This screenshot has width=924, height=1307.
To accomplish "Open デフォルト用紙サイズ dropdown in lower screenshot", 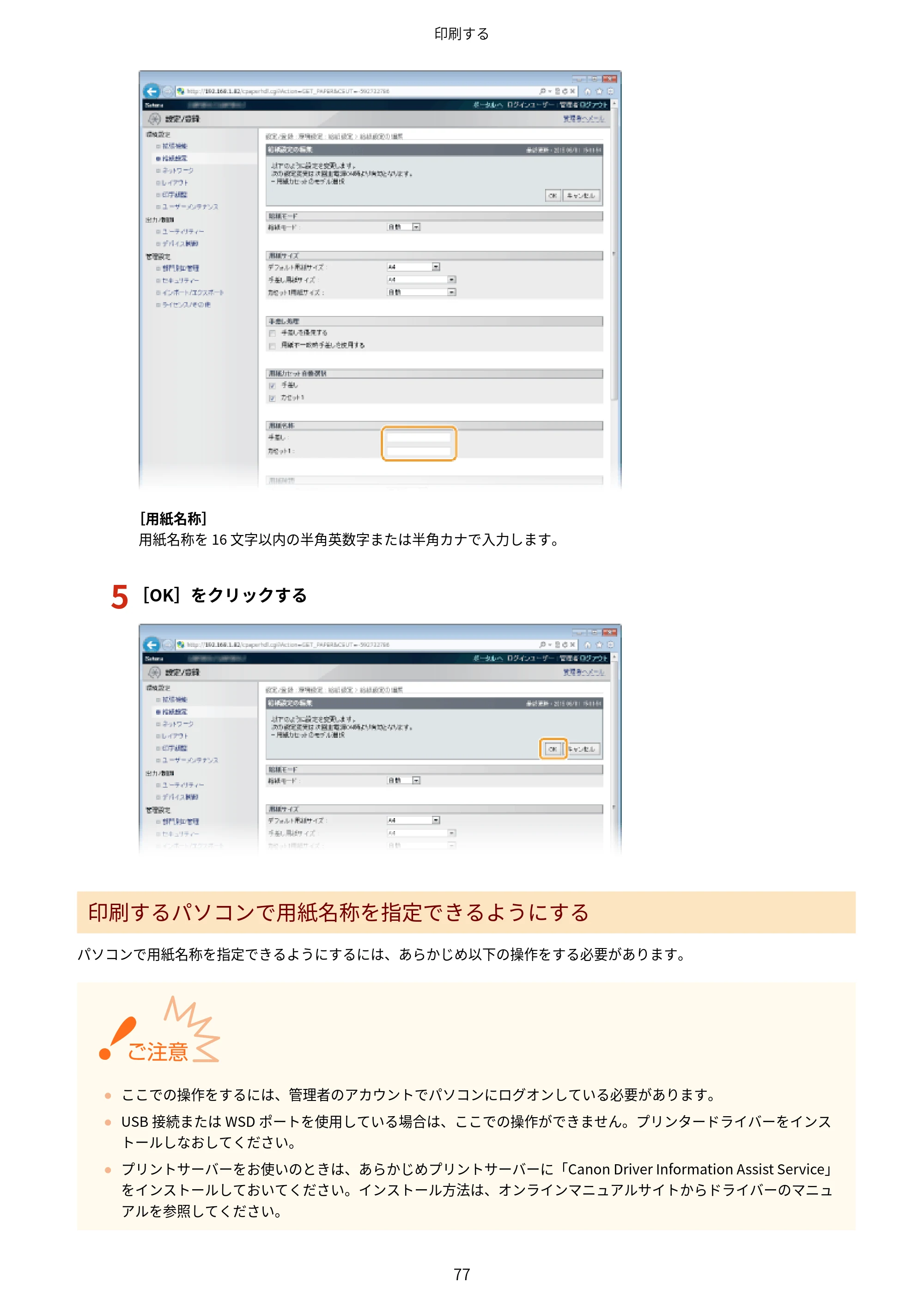I will pyautogui.click(x=413, y=821).
